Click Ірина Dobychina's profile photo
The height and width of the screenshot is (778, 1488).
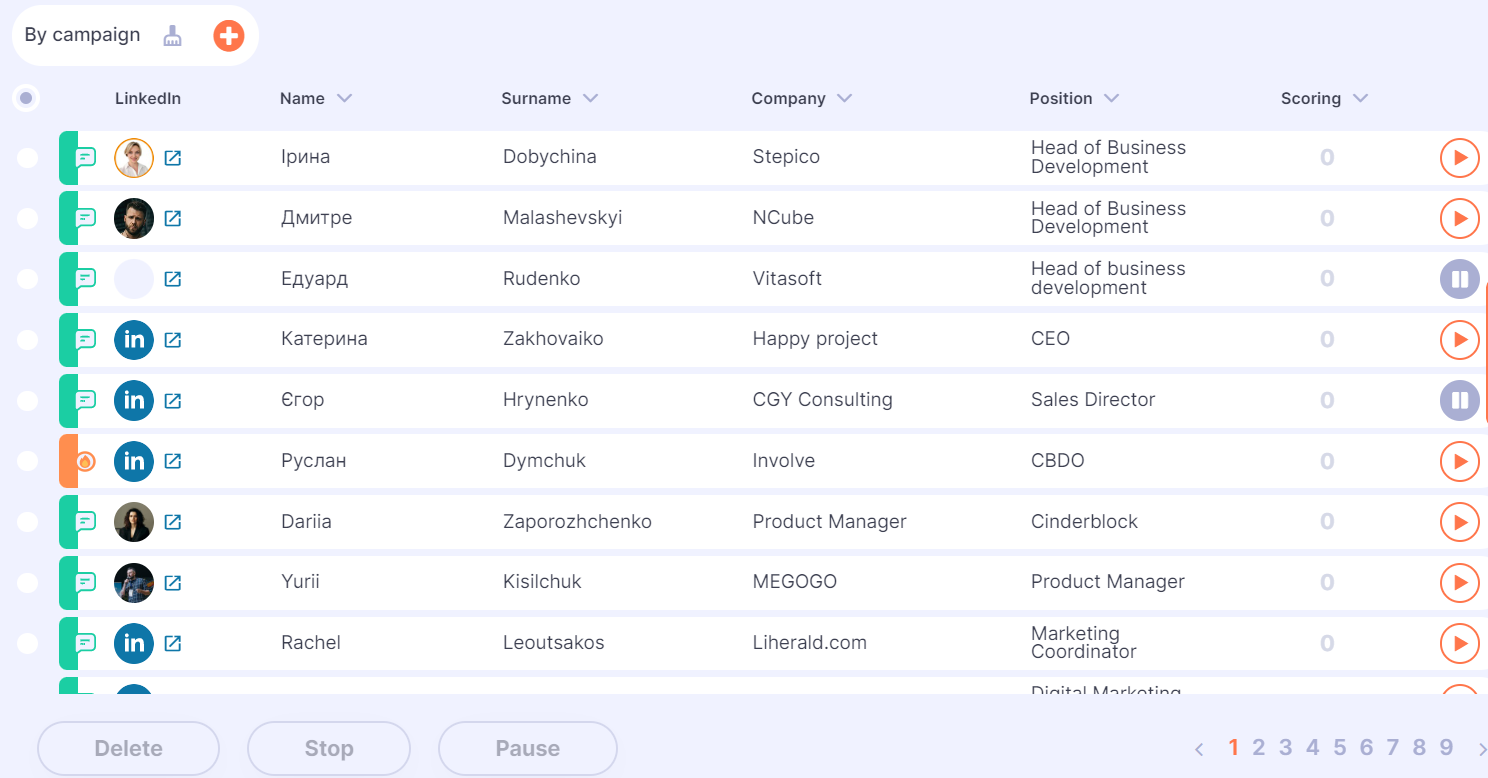click(x=134, y=158)
